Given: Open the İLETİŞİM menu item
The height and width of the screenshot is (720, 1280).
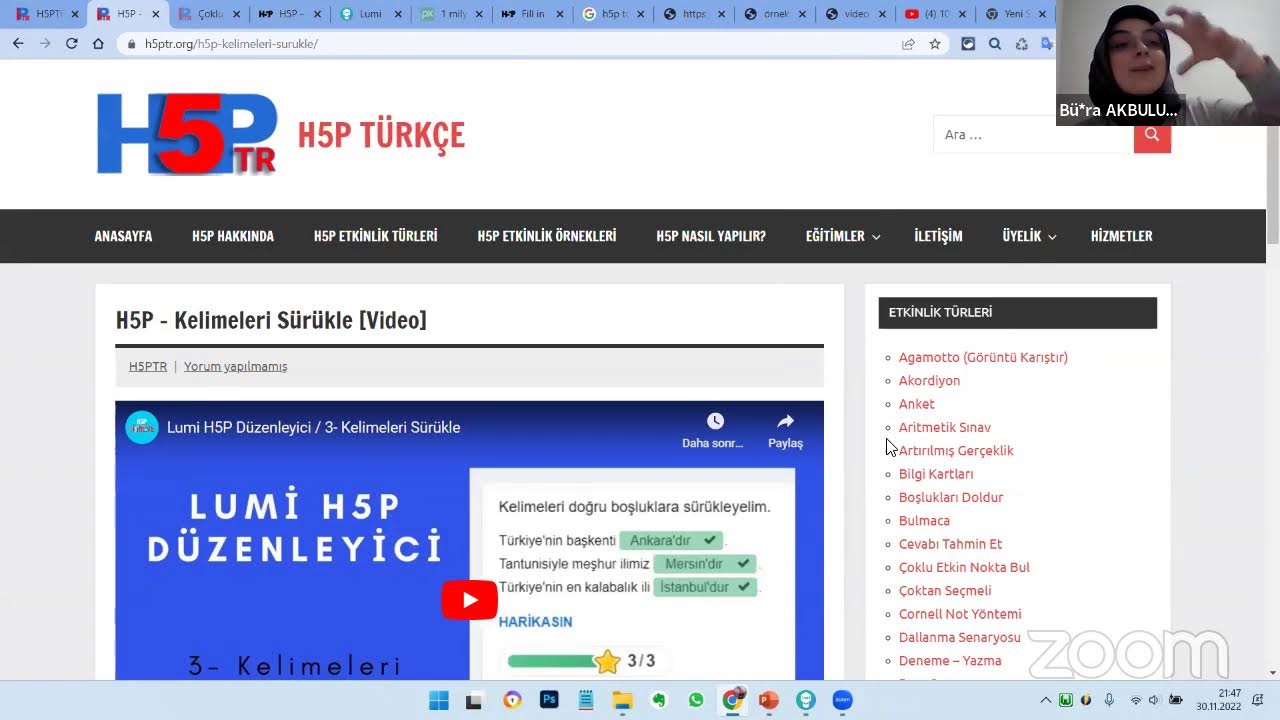Looking at the screenshot, I should 938,236.
